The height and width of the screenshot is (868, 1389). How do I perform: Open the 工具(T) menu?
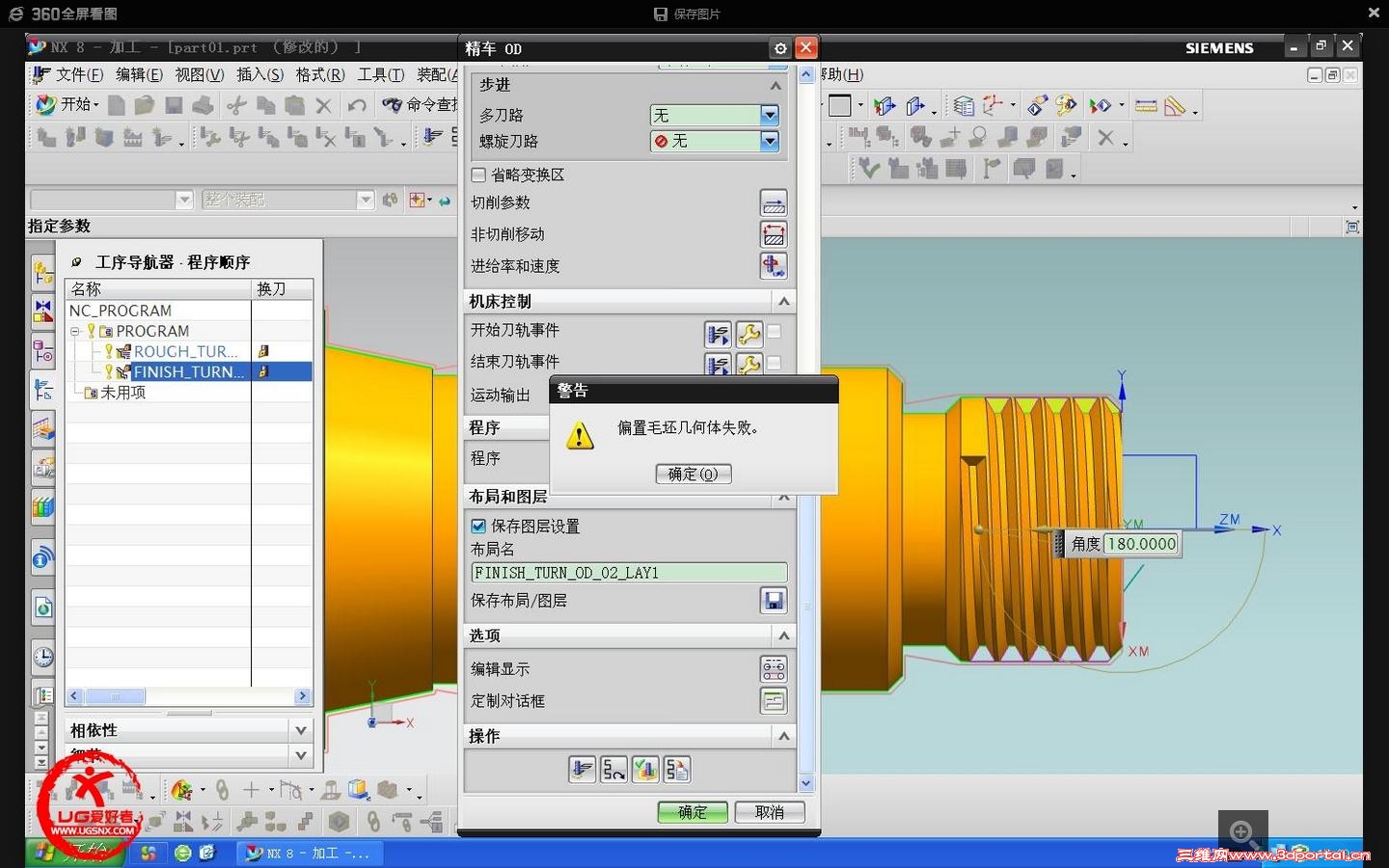381,74
